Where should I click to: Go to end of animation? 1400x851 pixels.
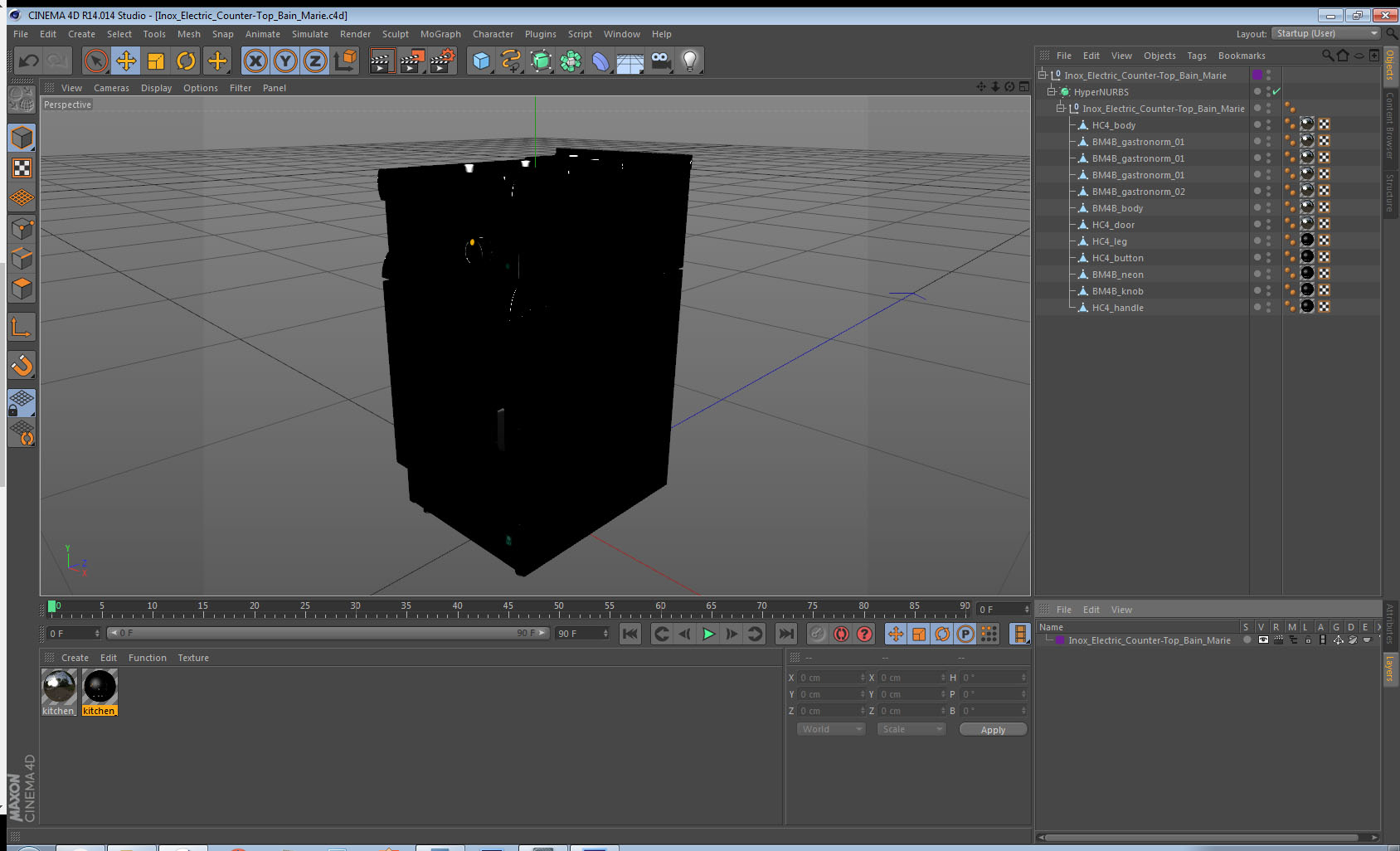coord(785,634)
